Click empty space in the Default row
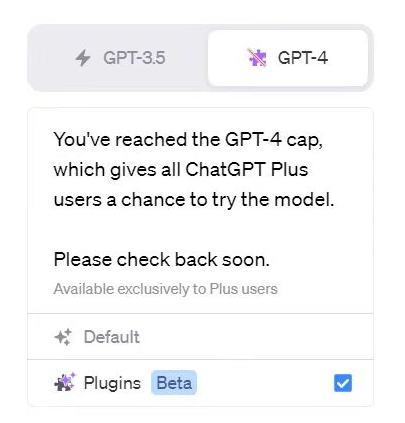 (253, 337)
